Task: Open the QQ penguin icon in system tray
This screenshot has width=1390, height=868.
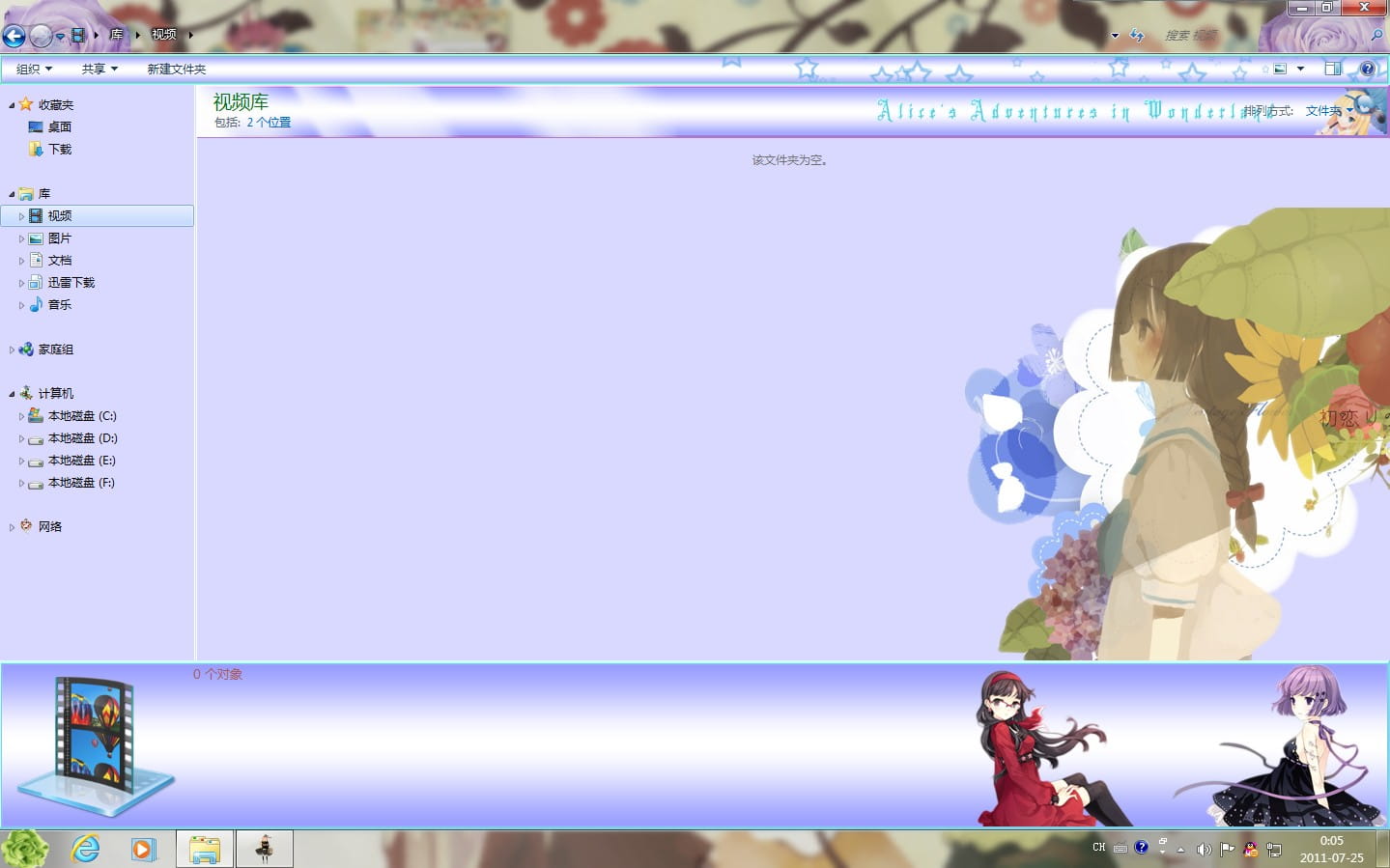Action: click(1250, 849)
